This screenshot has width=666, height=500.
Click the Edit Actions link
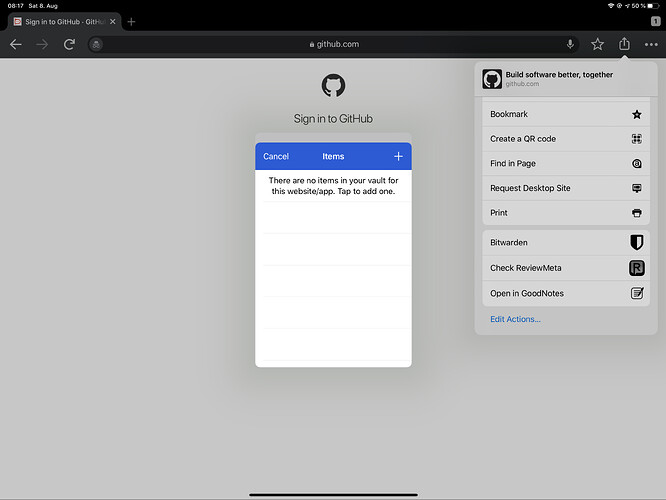[x=515, y=319]
